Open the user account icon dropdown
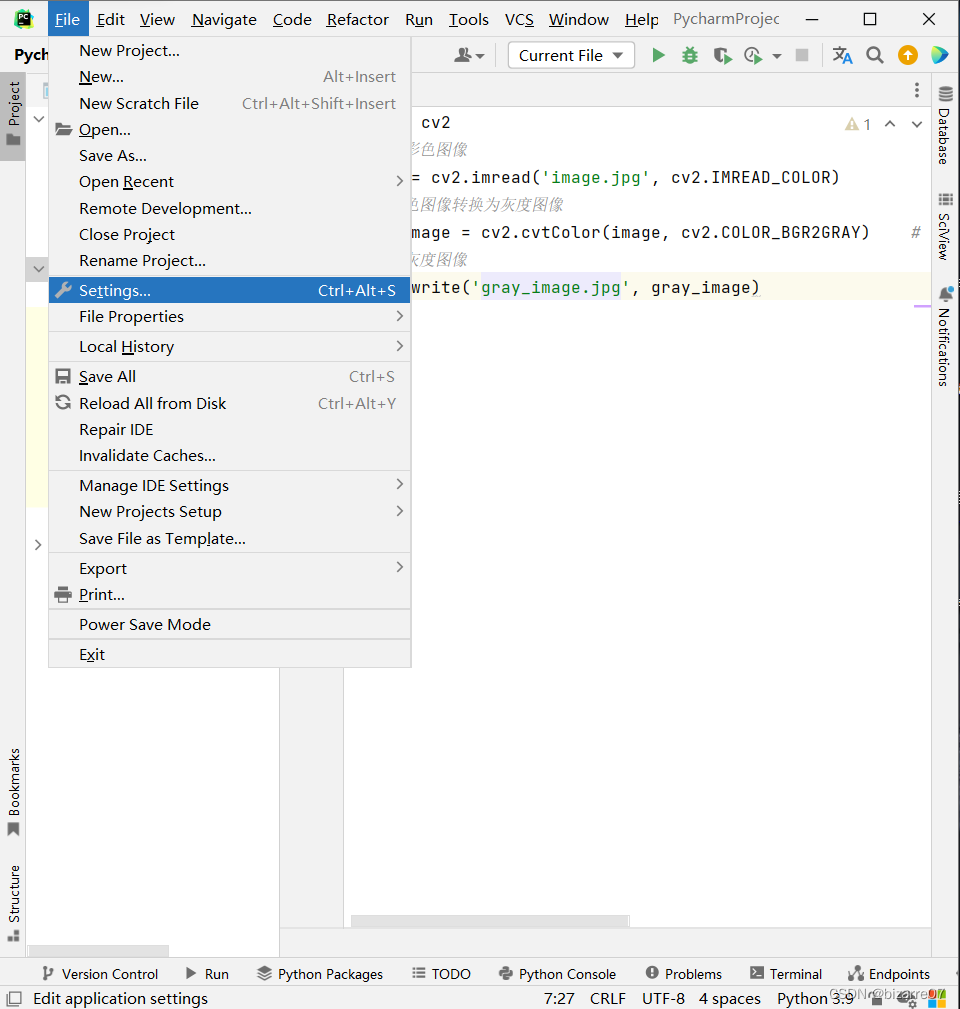This screenshot has height=1009, width=960. tap(469, 55)
